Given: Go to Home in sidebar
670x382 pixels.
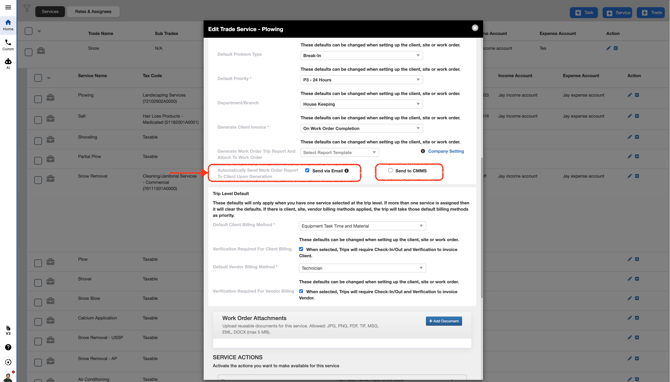Looking at the screenshot, I should pyautogui.click(x=8, y=25).
